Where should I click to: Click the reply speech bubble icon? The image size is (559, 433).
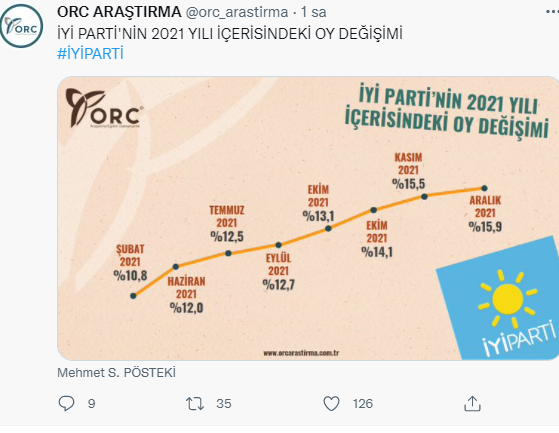[66, 403]
